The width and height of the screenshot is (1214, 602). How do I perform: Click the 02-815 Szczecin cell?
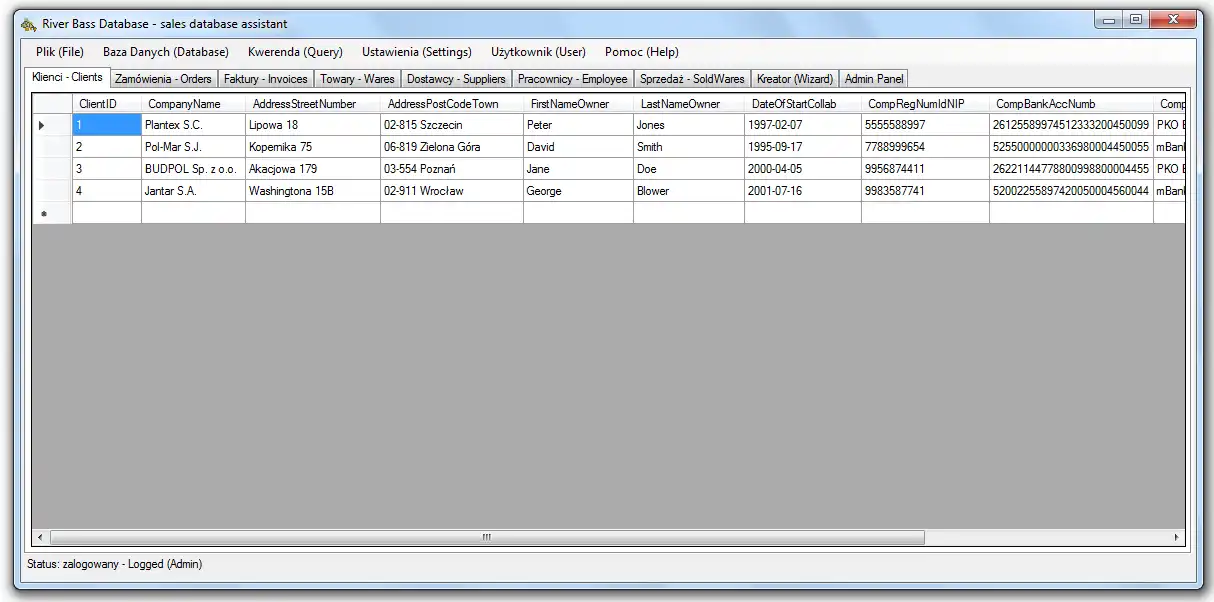coord(452,125)
